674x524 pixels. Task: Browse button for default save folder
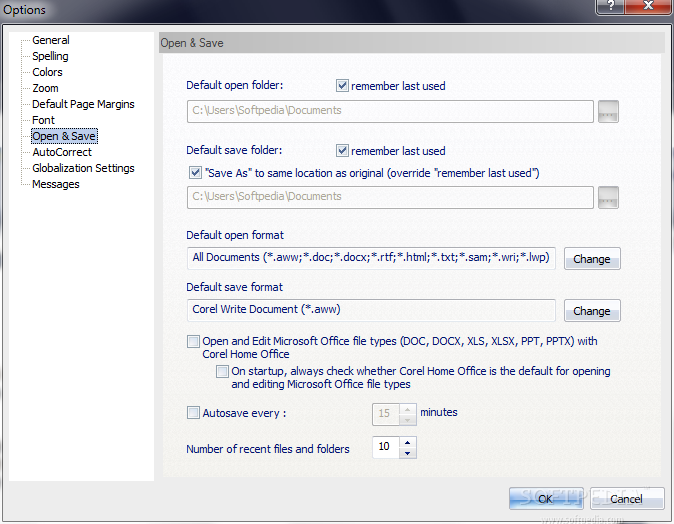(x=608, y=198)
